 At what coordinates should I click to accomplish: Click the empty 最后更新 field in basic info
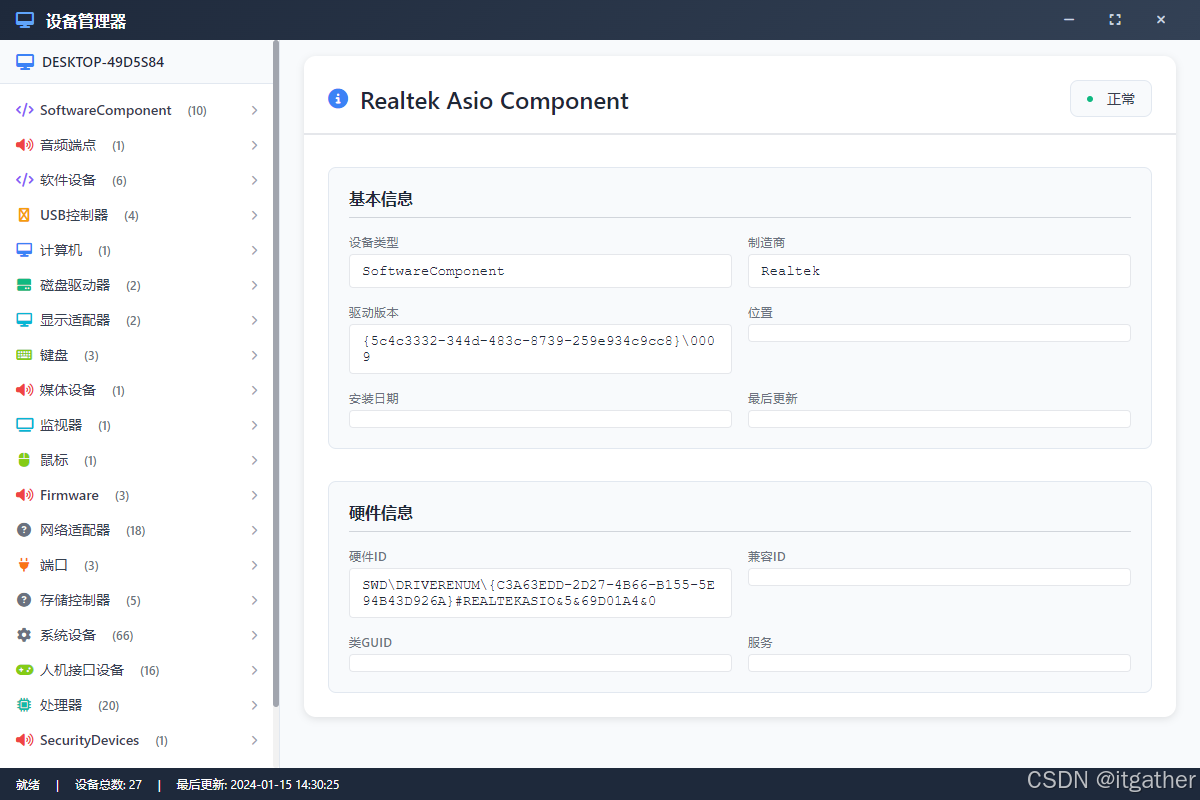click(939, 419)
